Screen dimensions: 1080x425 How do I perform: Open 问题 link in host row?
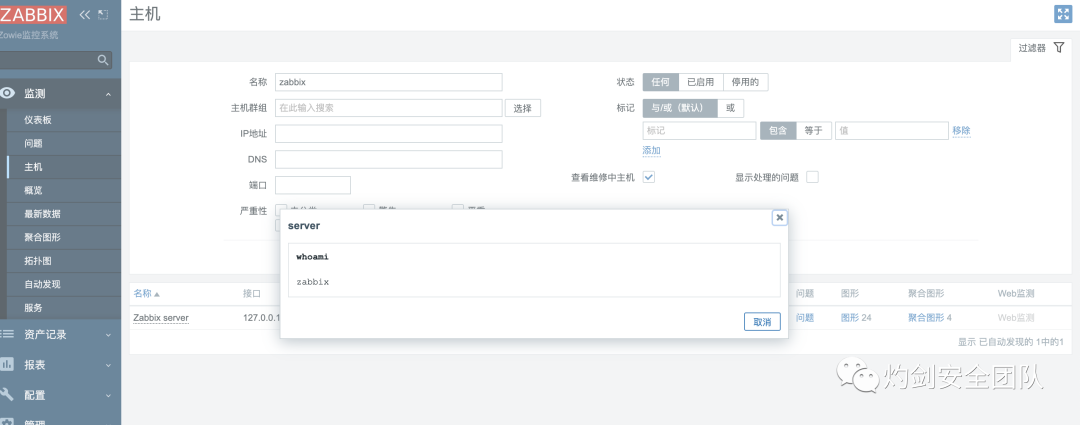[805, 318]
